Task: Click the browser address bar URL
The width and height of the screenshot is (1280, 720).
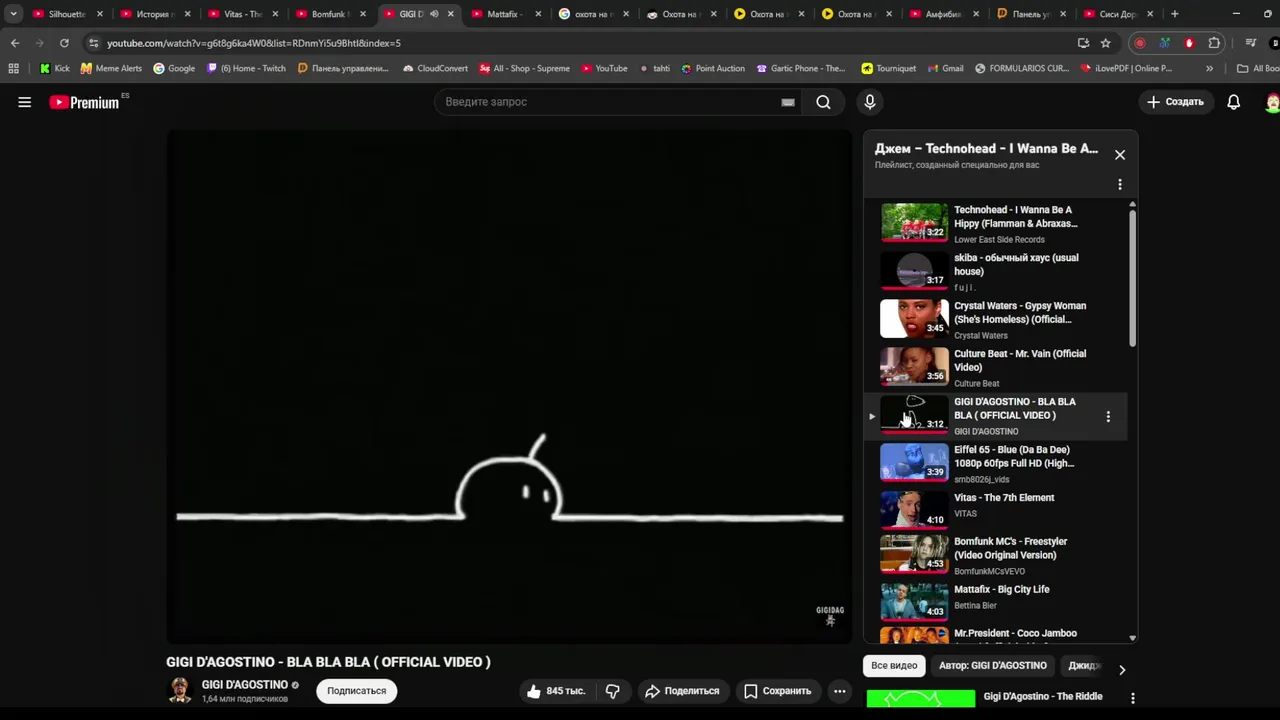Action: tap(254, 43)
